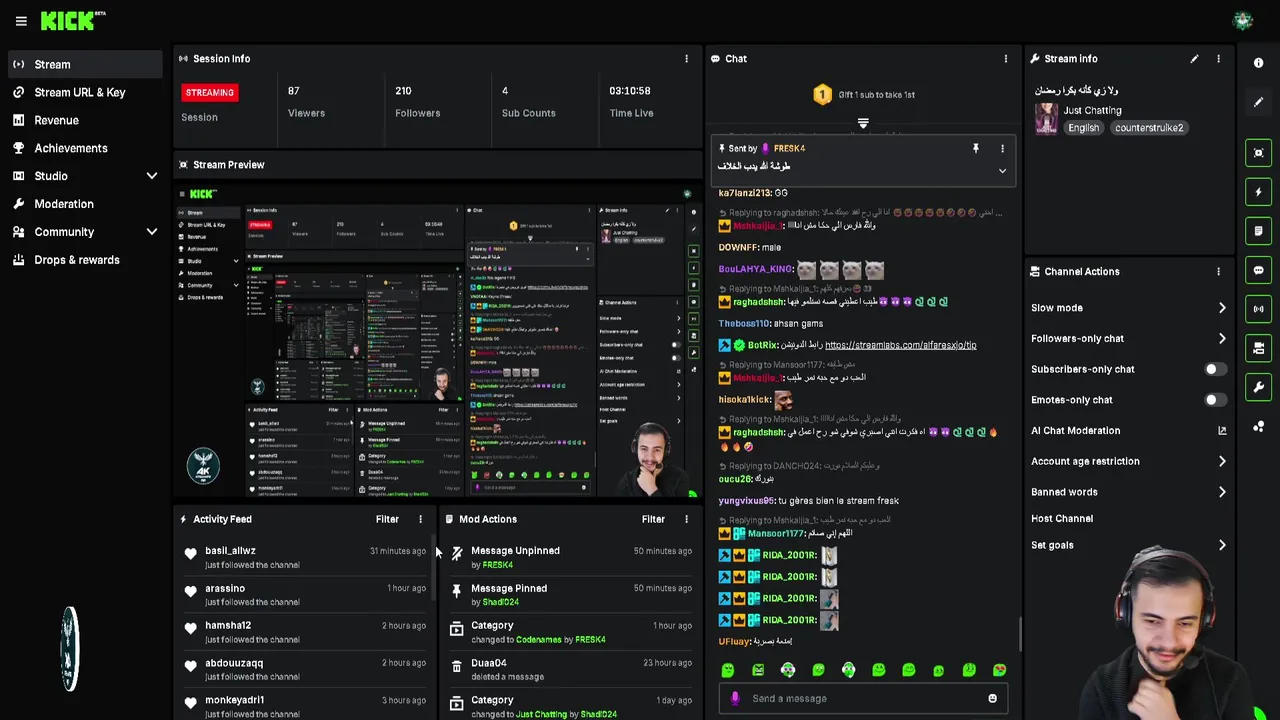Open AI Chat Moderation external link icon

tap(1222, 431)
